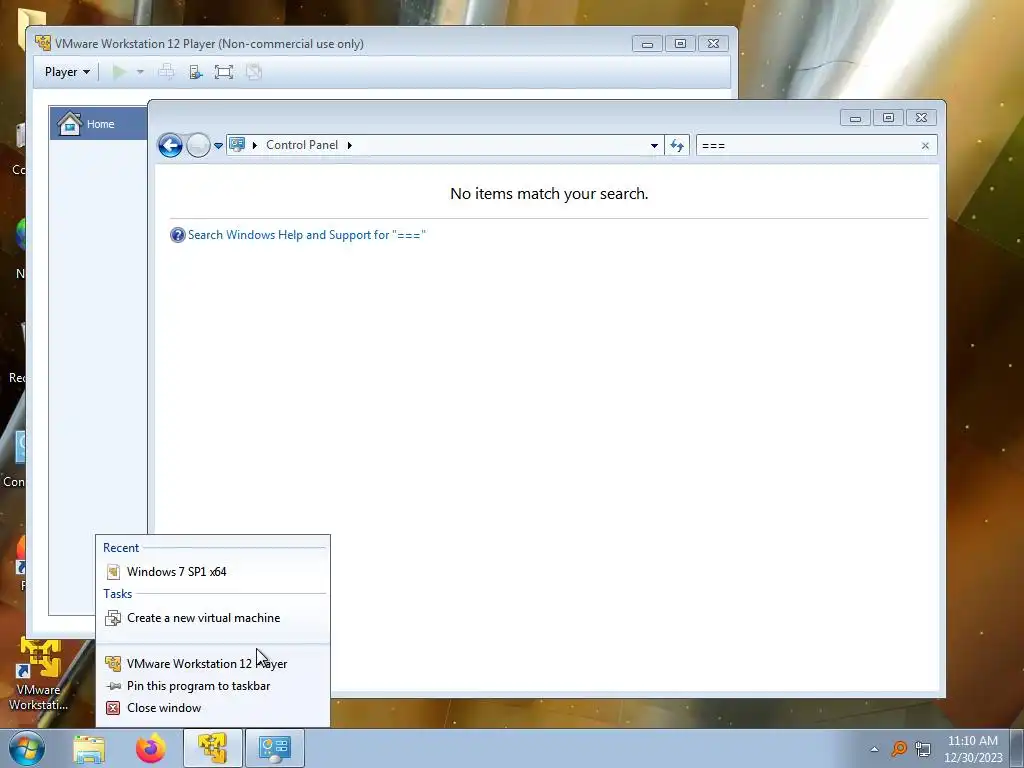Open recent pages dropdown in Control Panel
Screen dimensions: 1024x768
click(218, 146)
